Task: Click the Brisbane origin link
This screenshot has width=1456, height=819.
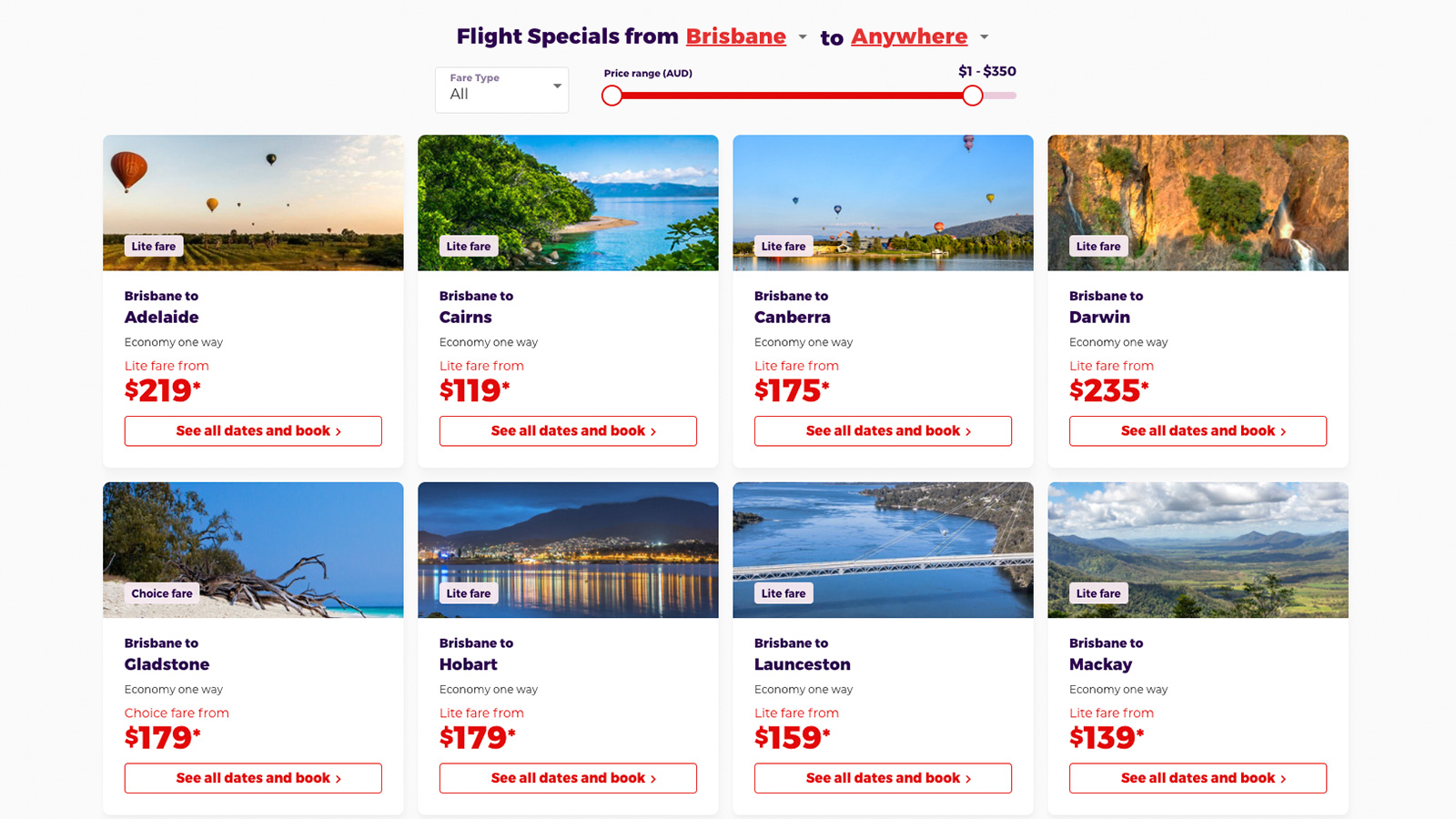Action: [735, 36]
